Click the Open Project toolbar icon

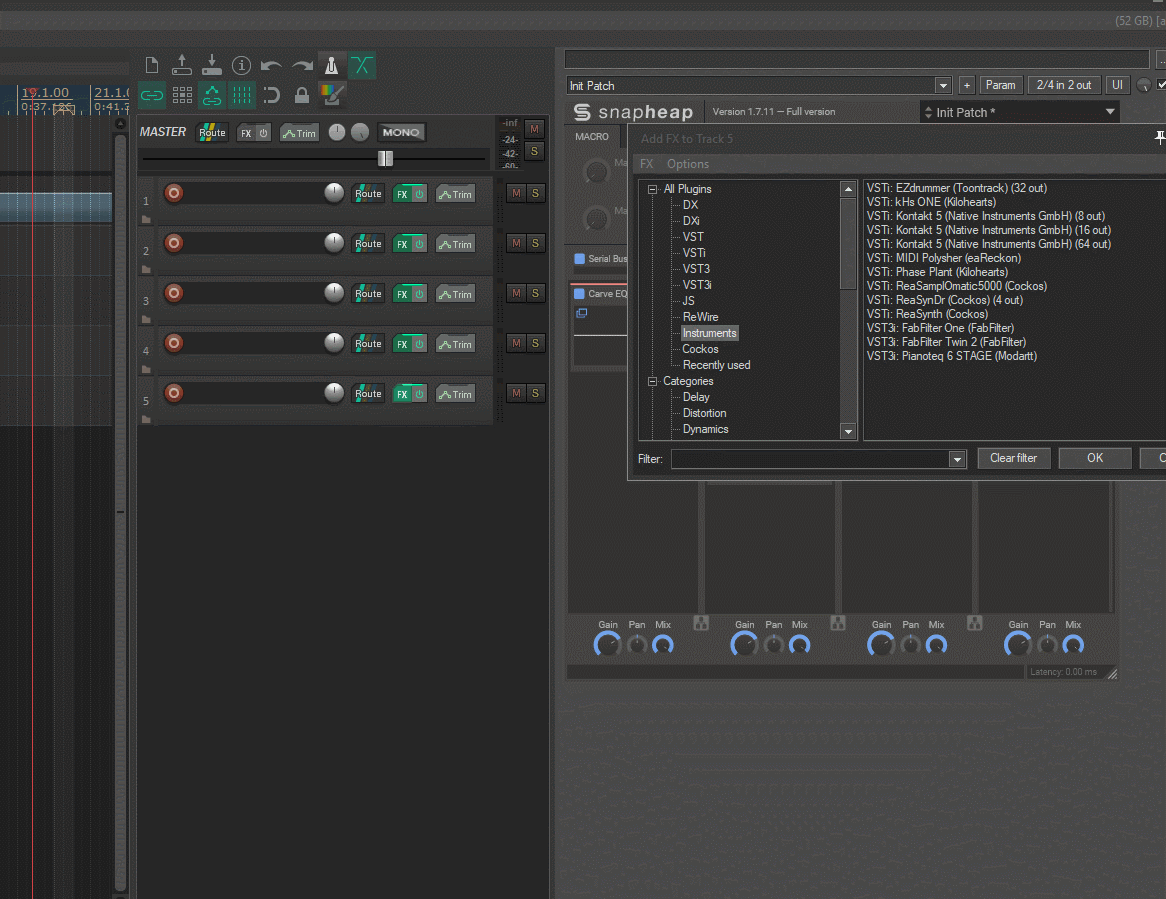point(181,65)
